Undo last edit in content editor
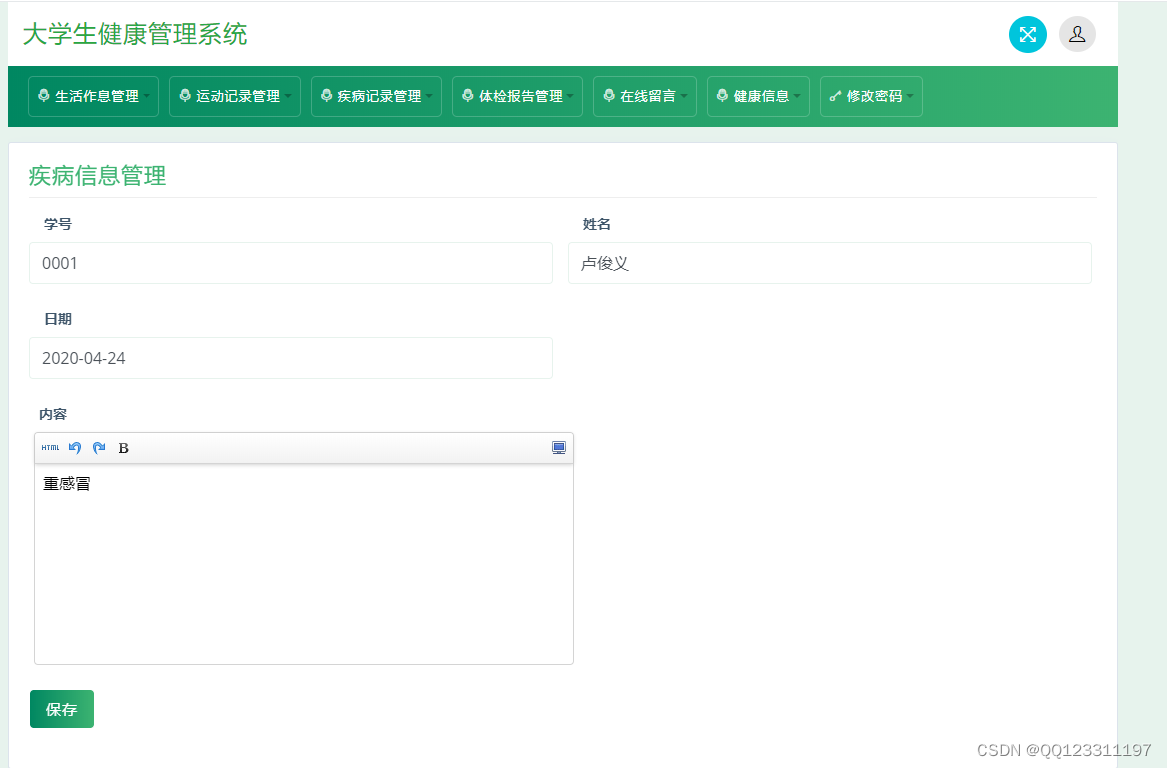Screen dimensions: 1167x768 click(x=74, y=447)
